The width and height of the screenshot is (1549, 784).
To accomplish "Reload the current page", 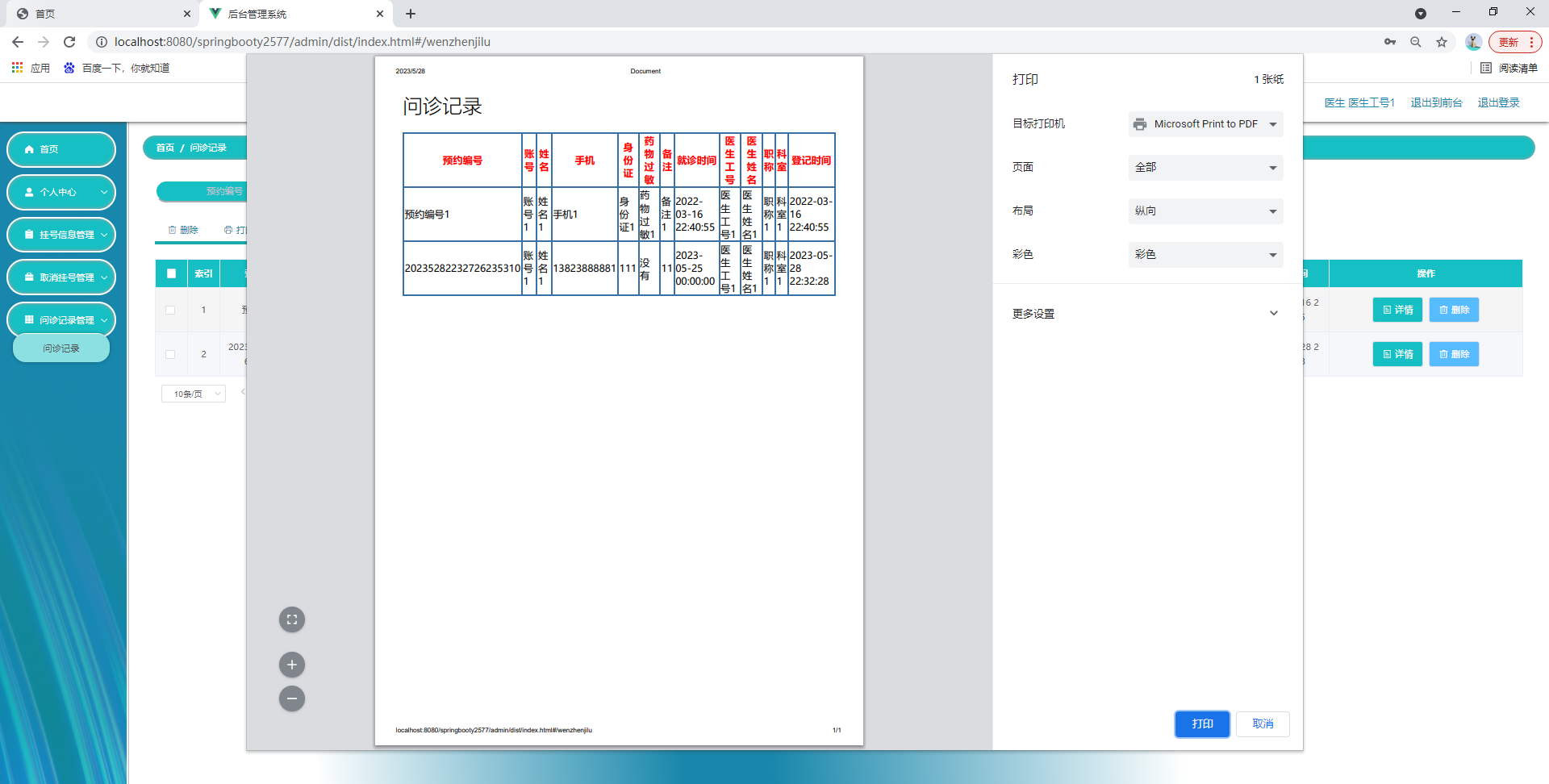I will (69, 42).
